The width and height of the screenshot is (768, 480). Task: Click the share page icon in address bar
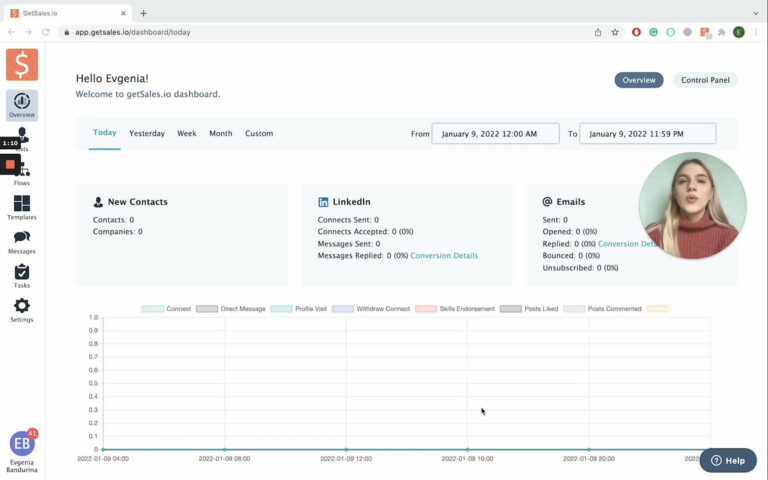pos(598,32)
